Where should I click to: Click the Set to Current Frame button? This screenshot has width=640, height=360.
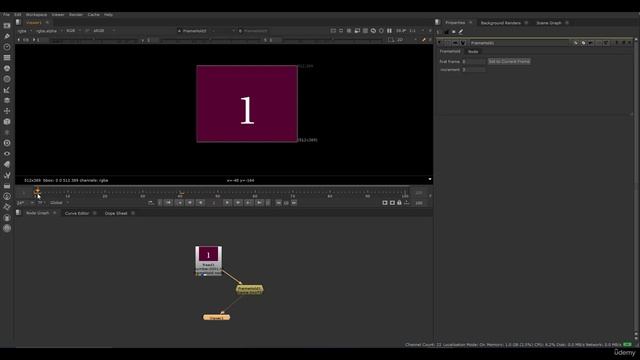tap(509, 62)
